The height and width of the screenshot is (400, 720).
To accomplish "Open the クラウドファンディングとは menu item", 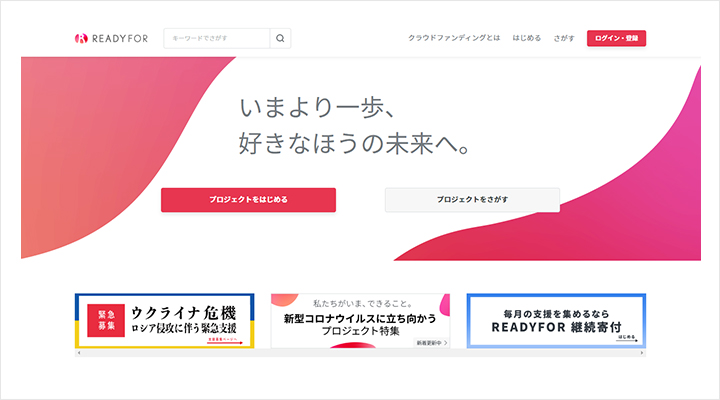I will coord(452,38).
